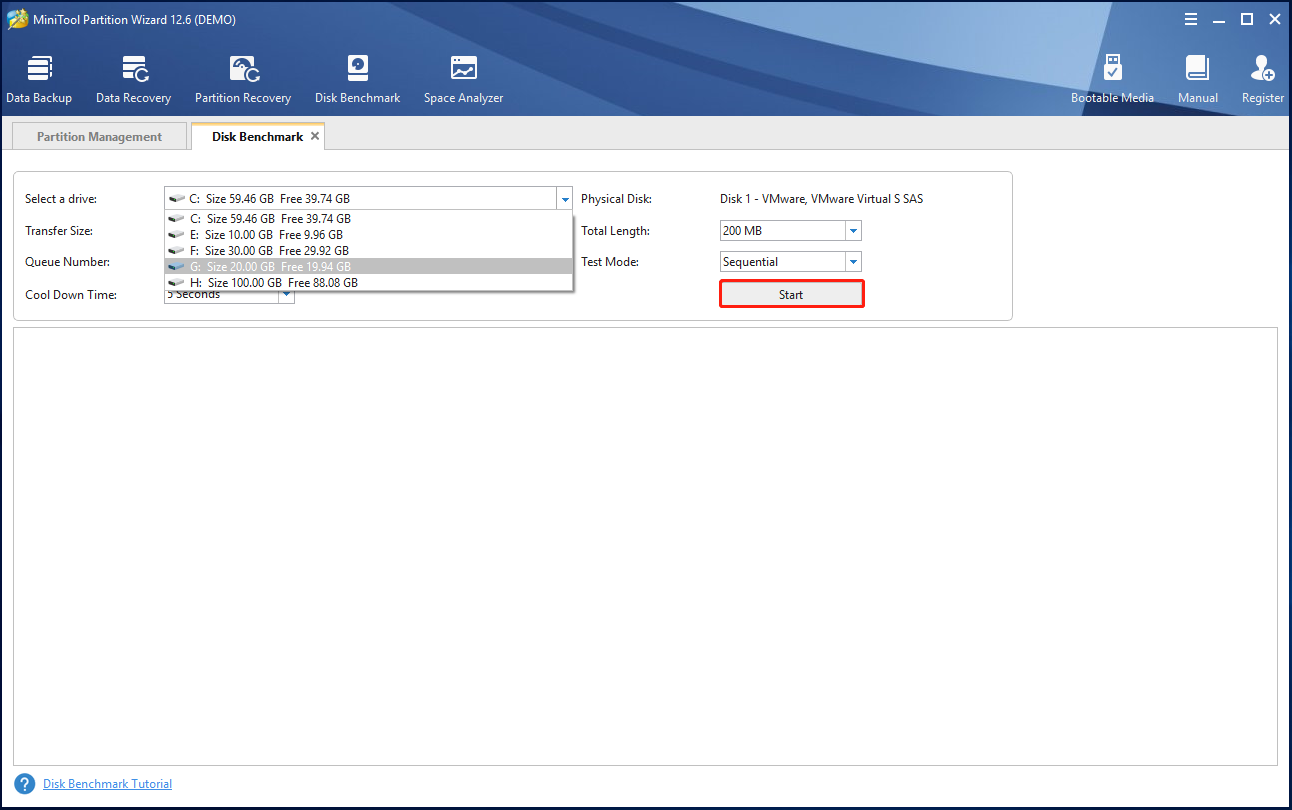Open the Disk Benchmark Tutorial link

107,784
